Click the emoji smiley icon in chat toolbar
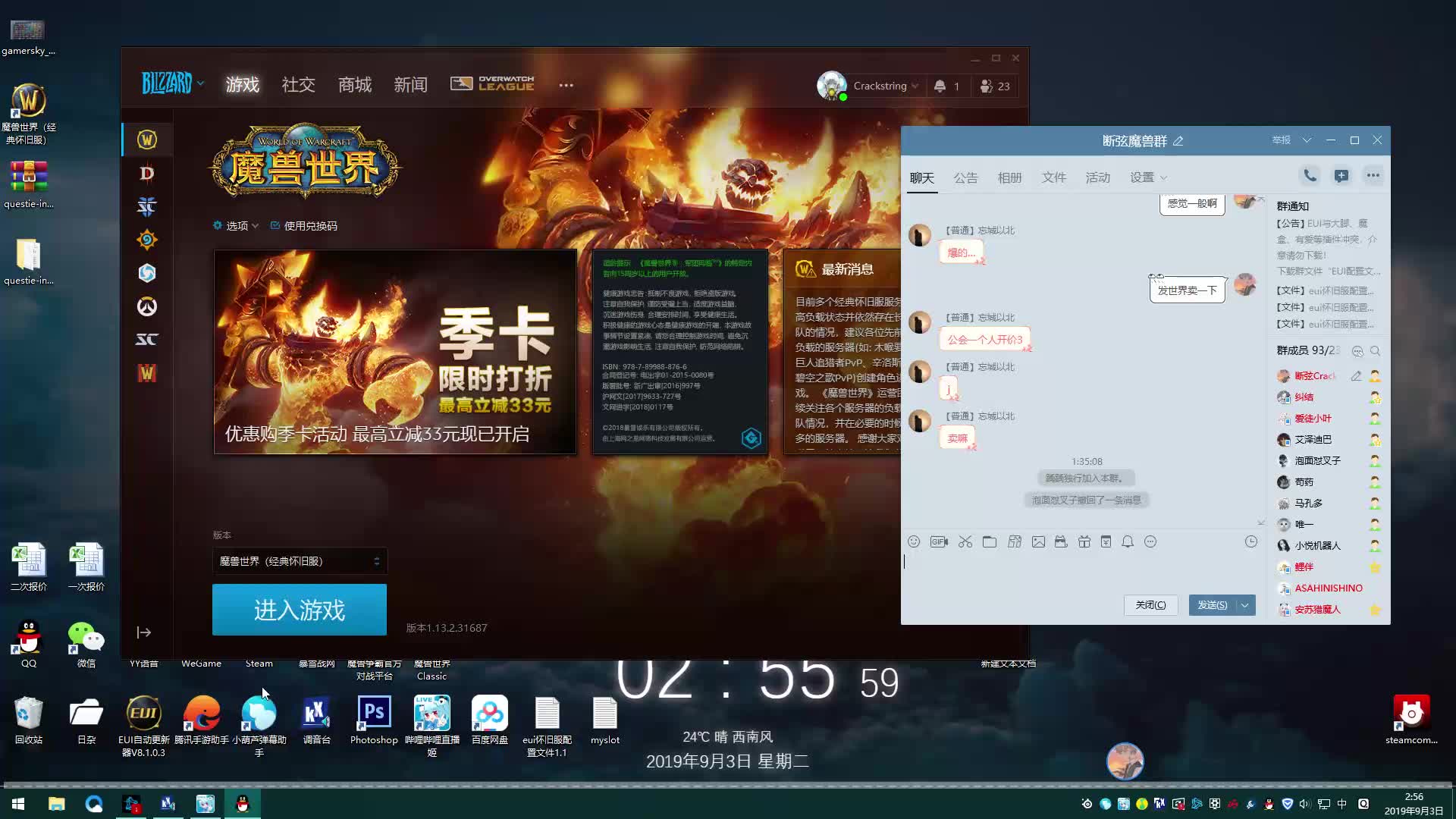The height and width of the screenshot is (819, 1456). [914, 541]
